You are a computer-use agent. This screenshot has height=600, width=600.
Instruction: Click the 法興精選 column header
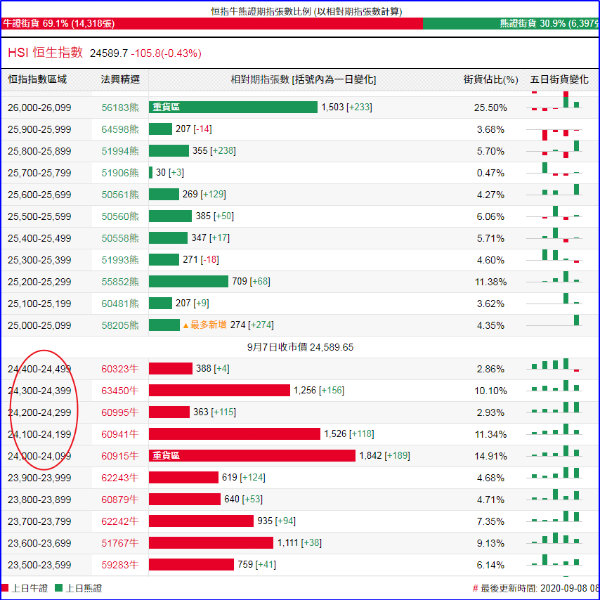[120, 80]
